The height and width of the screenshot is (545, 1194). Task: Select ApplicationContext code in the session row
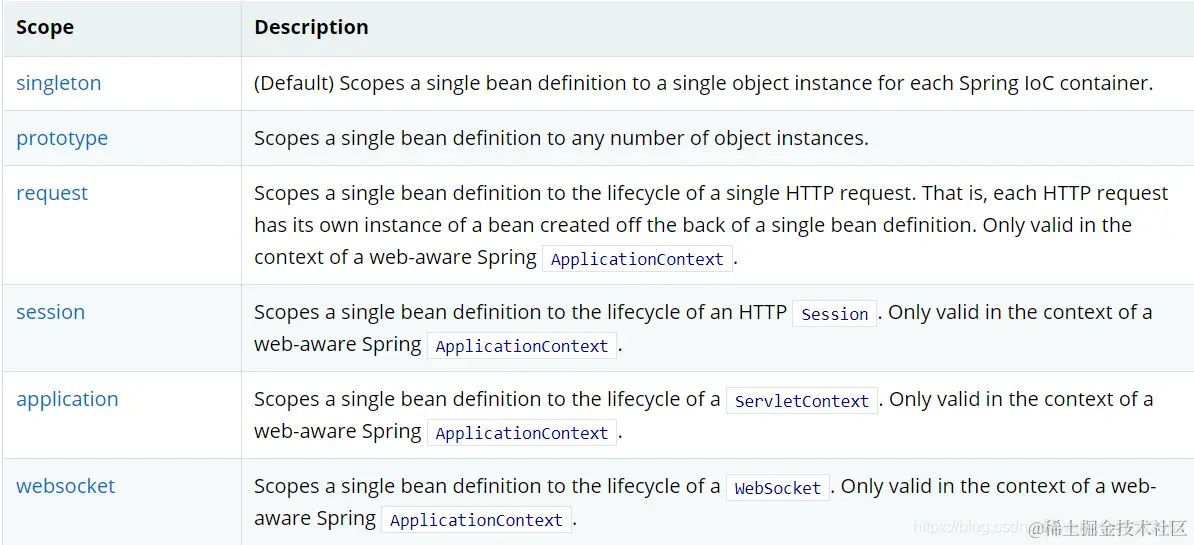(522, 346)
